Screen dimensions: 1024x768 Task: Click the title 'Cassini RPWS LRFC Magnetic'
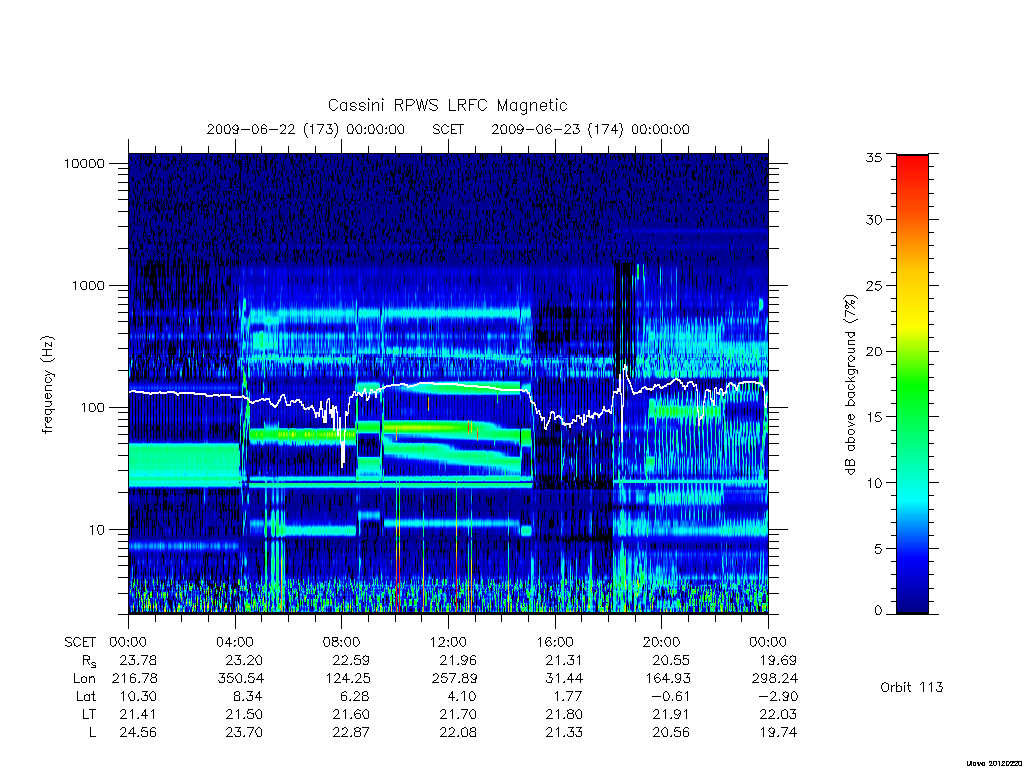[447, 105]
